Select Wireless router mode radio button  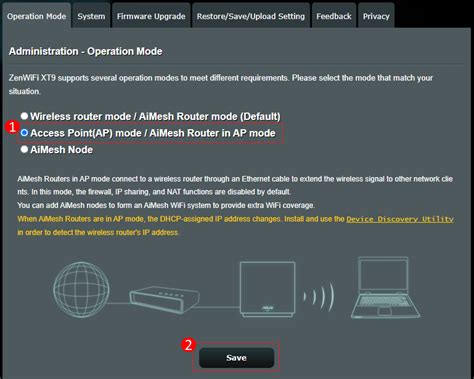tap(24, 116)
